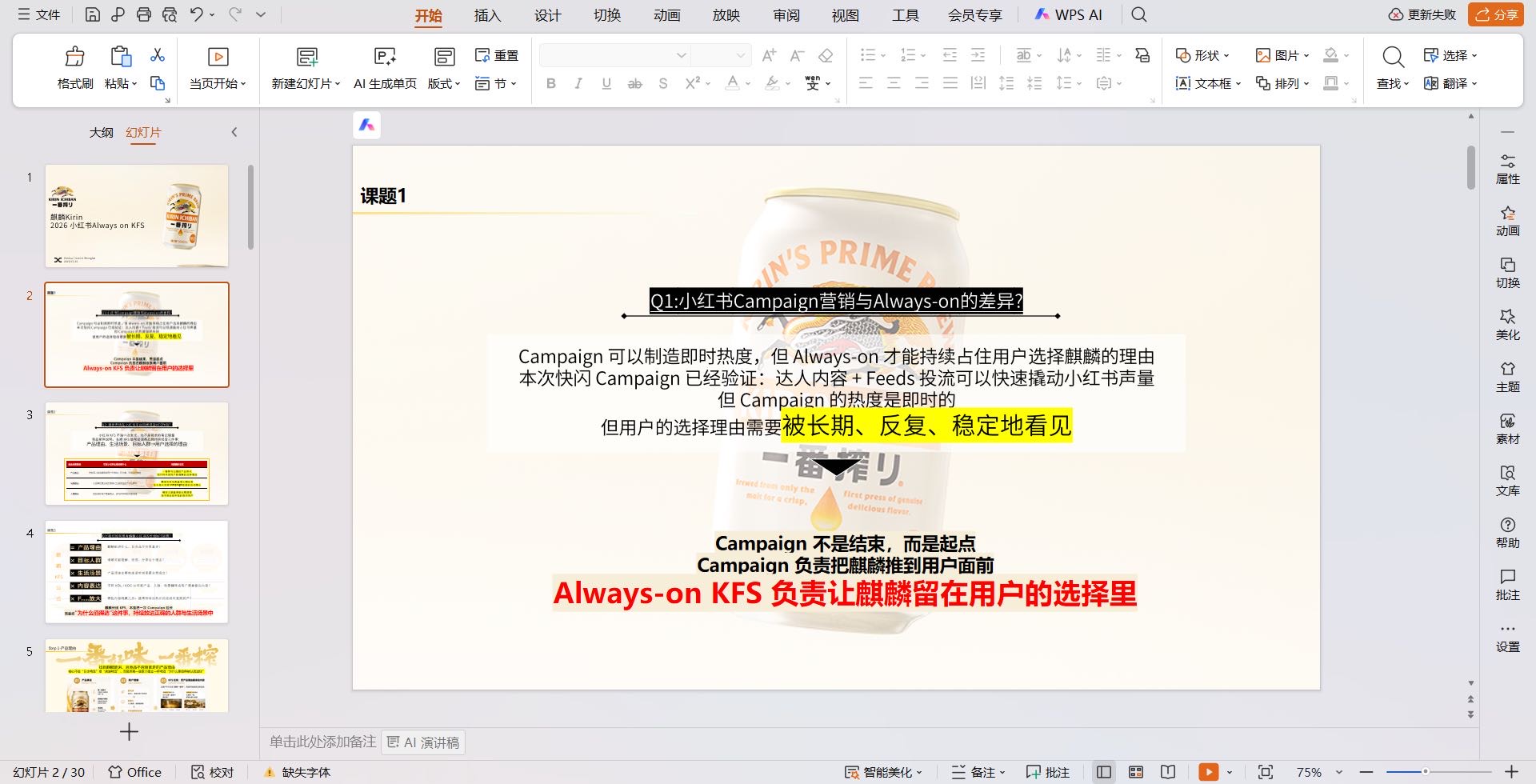The width and height of the screenshot is (1536, 784).
Task: Open the font name combo box
Action: coord(614,55)
